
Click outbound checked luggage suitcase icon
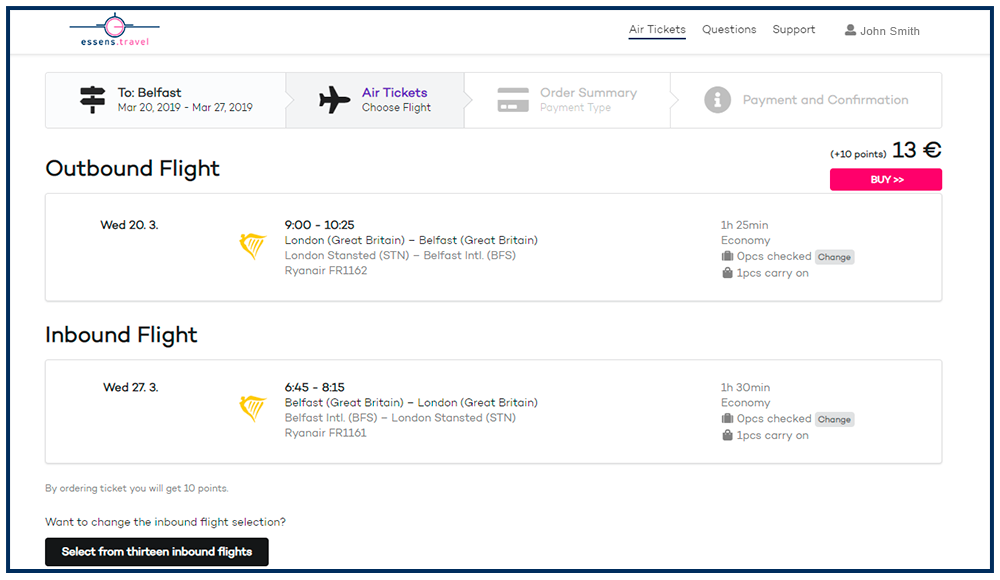click(x=727, y=256)
